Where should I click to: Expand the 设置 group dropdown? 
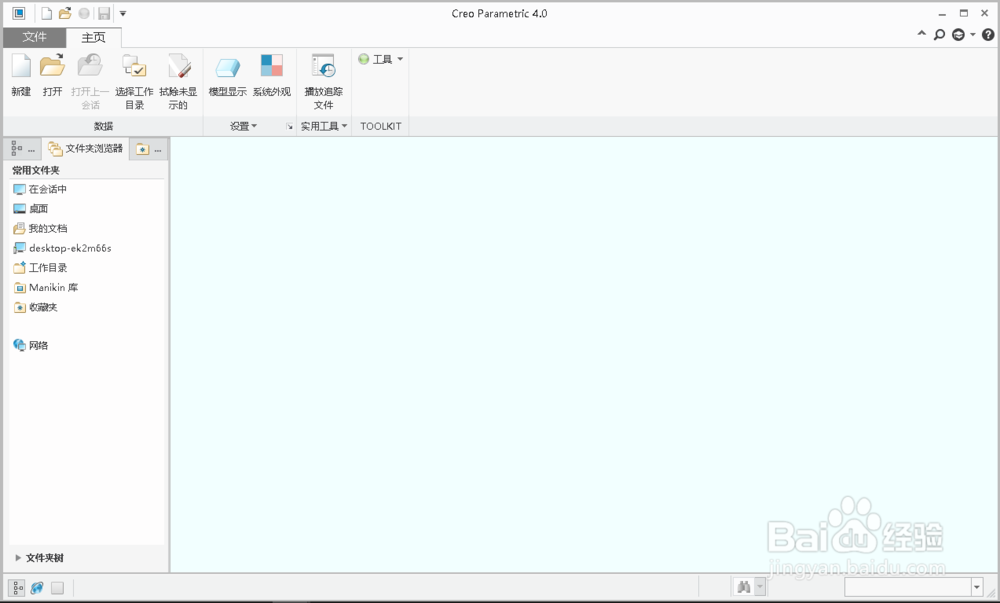(243, 126)
